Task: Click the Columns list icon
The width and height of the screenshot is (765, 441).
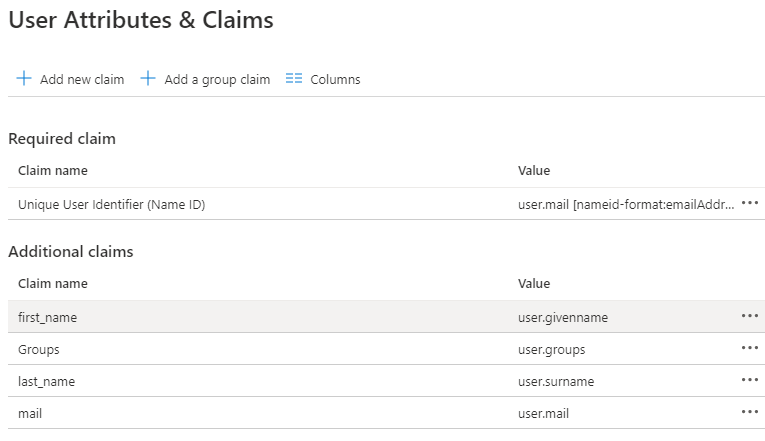Action: [x=293, y=79]
